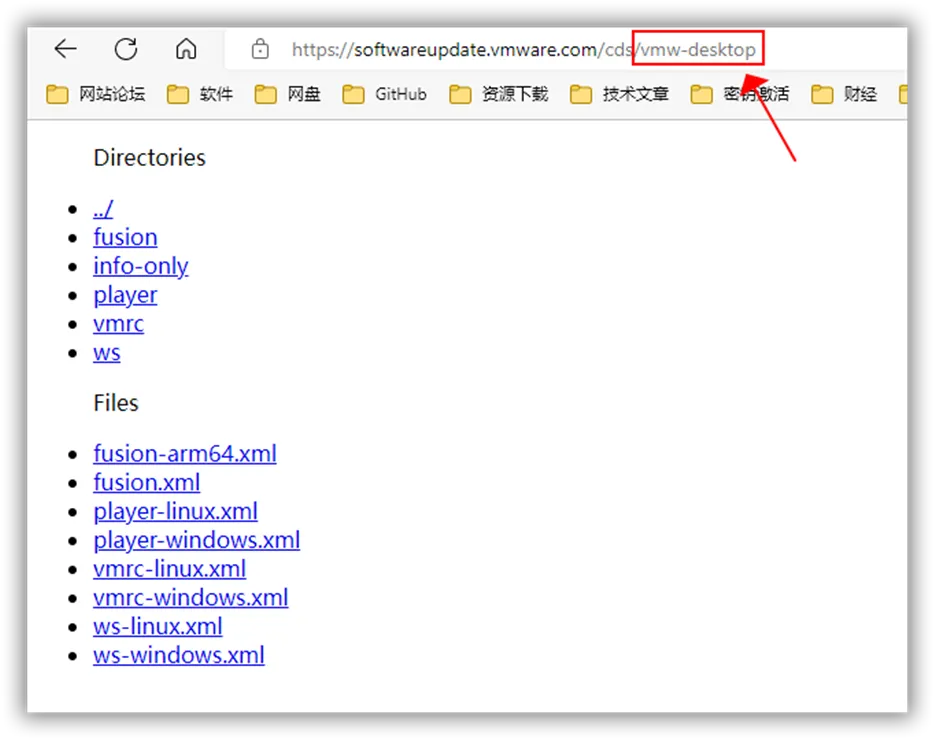The width and height of the screenshot is (935, 740).
Task: Expand the 技术文章 bookmark folder
Action: (x=620, y=94)
